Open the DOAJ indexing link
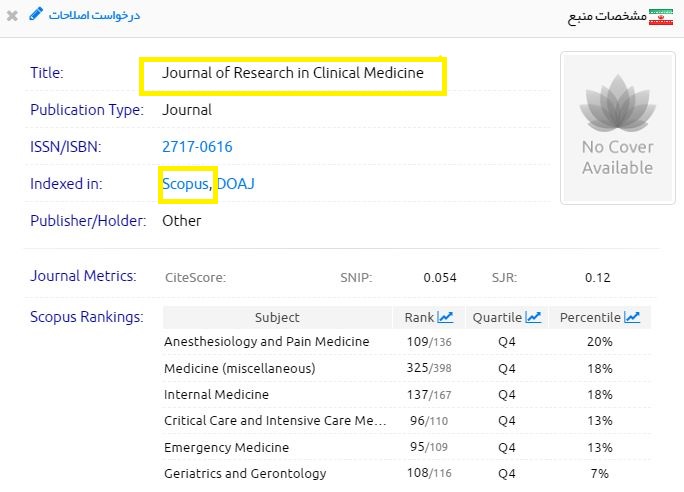Screen dimensions: 684x492 (236, 184)
